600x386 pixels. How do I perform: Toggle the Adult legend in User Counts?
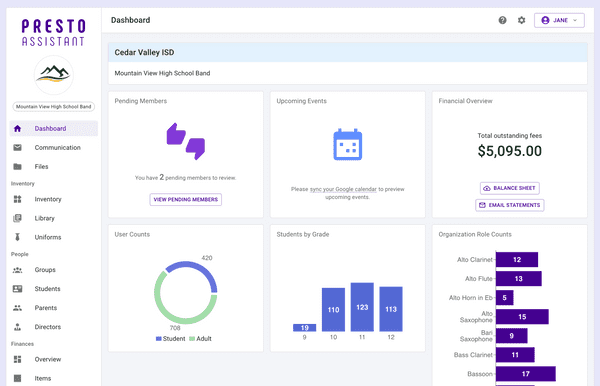[200, 339]
